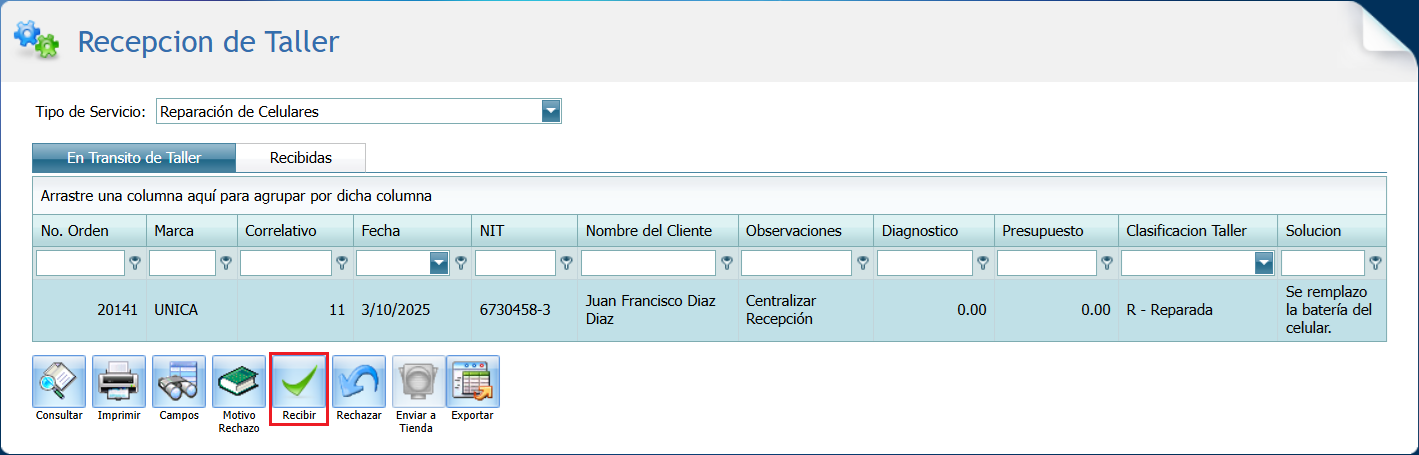Focus the NIT filter field

pos(515,263)
